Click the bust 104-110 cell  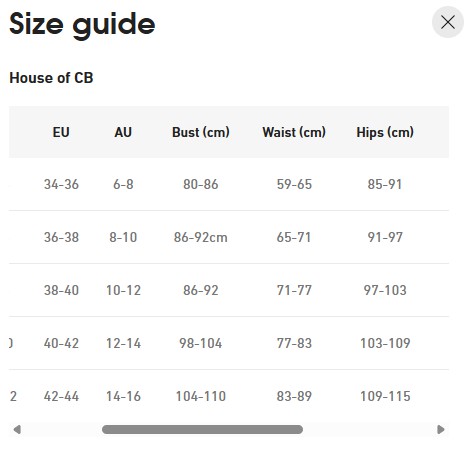[201, 396]
